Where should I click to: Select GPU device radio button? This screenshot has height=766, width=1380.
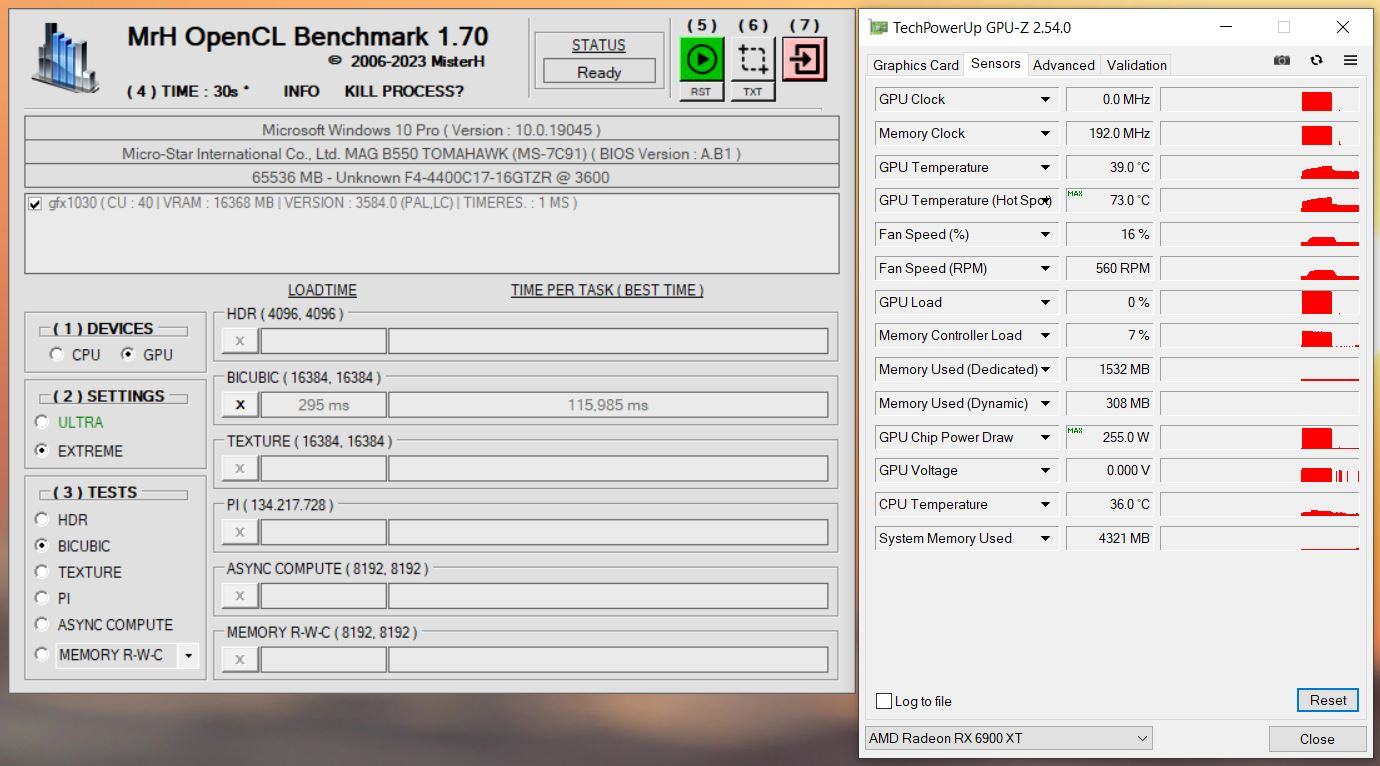[127, 354]
